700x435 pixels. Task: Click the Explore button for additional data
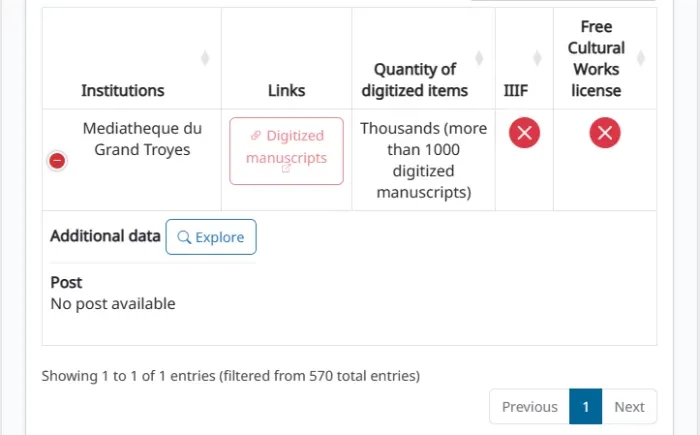[x=211, y=237]
